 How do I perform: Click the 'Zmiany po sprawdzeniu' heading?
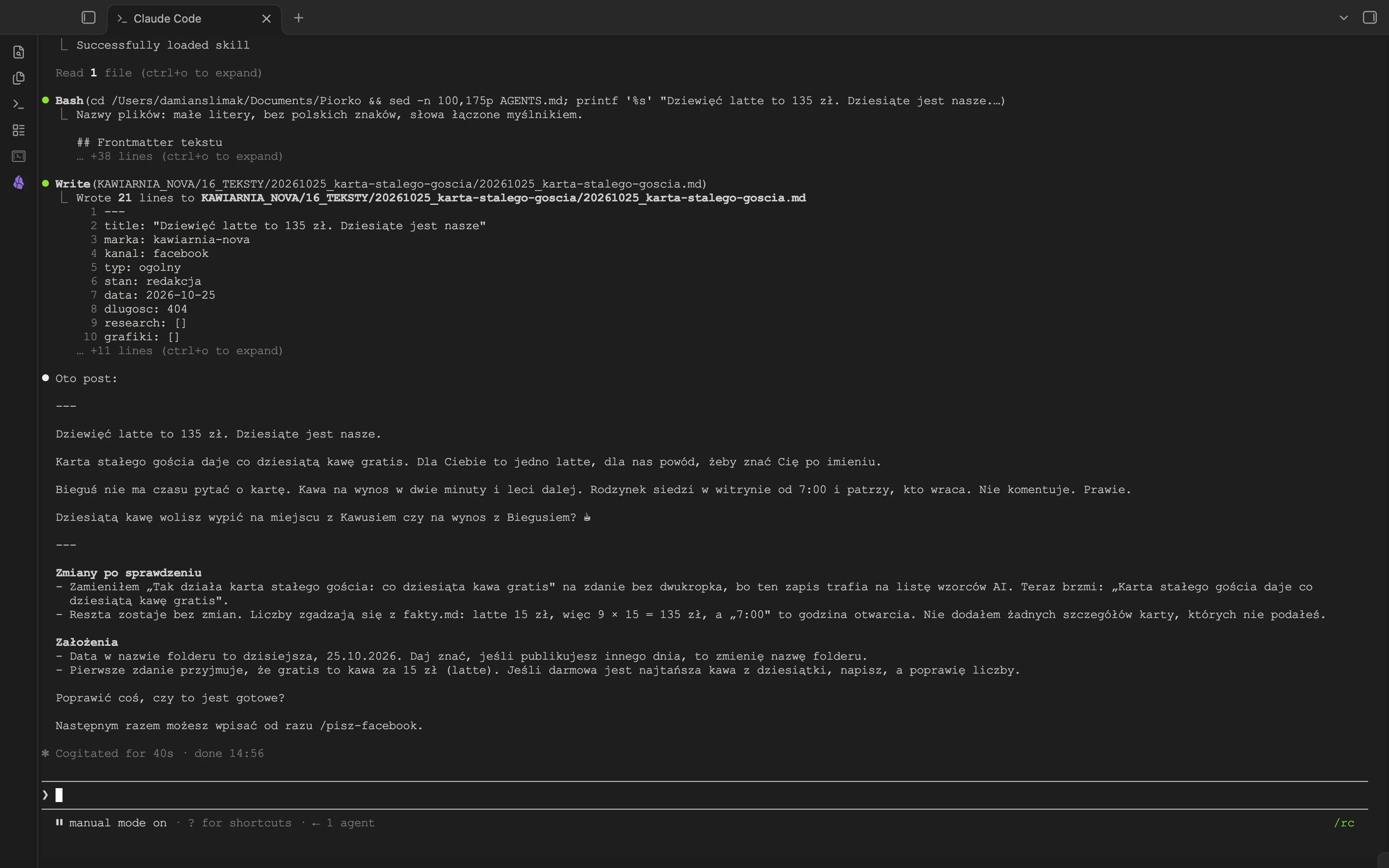click(128, 573)
